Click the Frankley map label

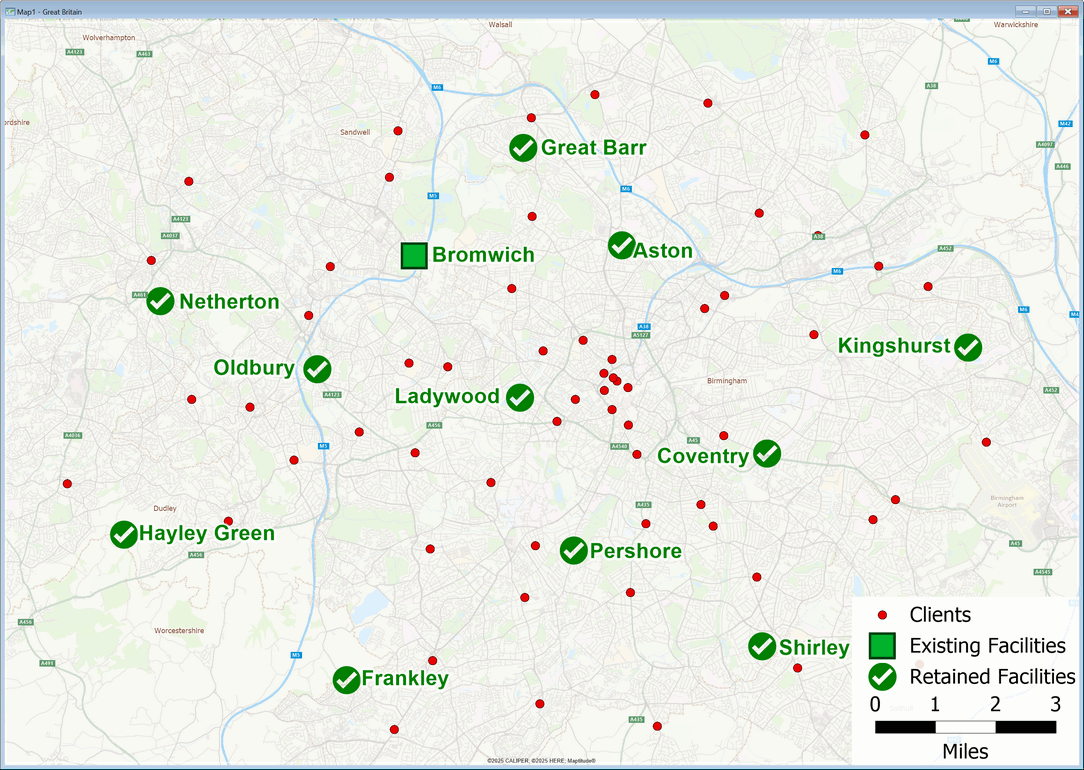click(x=405, y=679)
